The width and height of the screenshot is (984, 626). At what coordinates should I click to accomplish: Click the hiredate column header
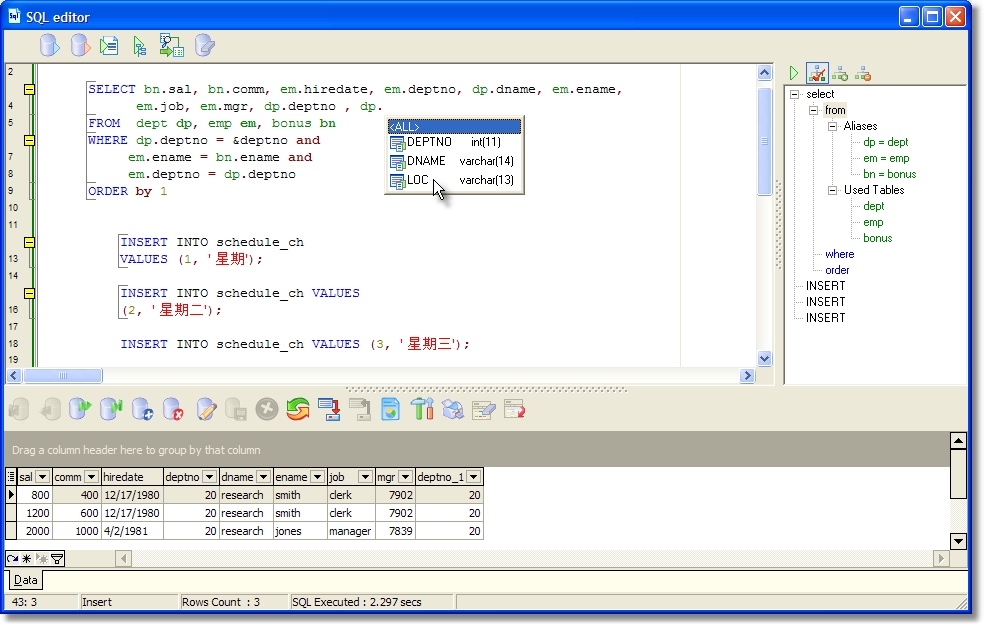[x=132, y=477]
